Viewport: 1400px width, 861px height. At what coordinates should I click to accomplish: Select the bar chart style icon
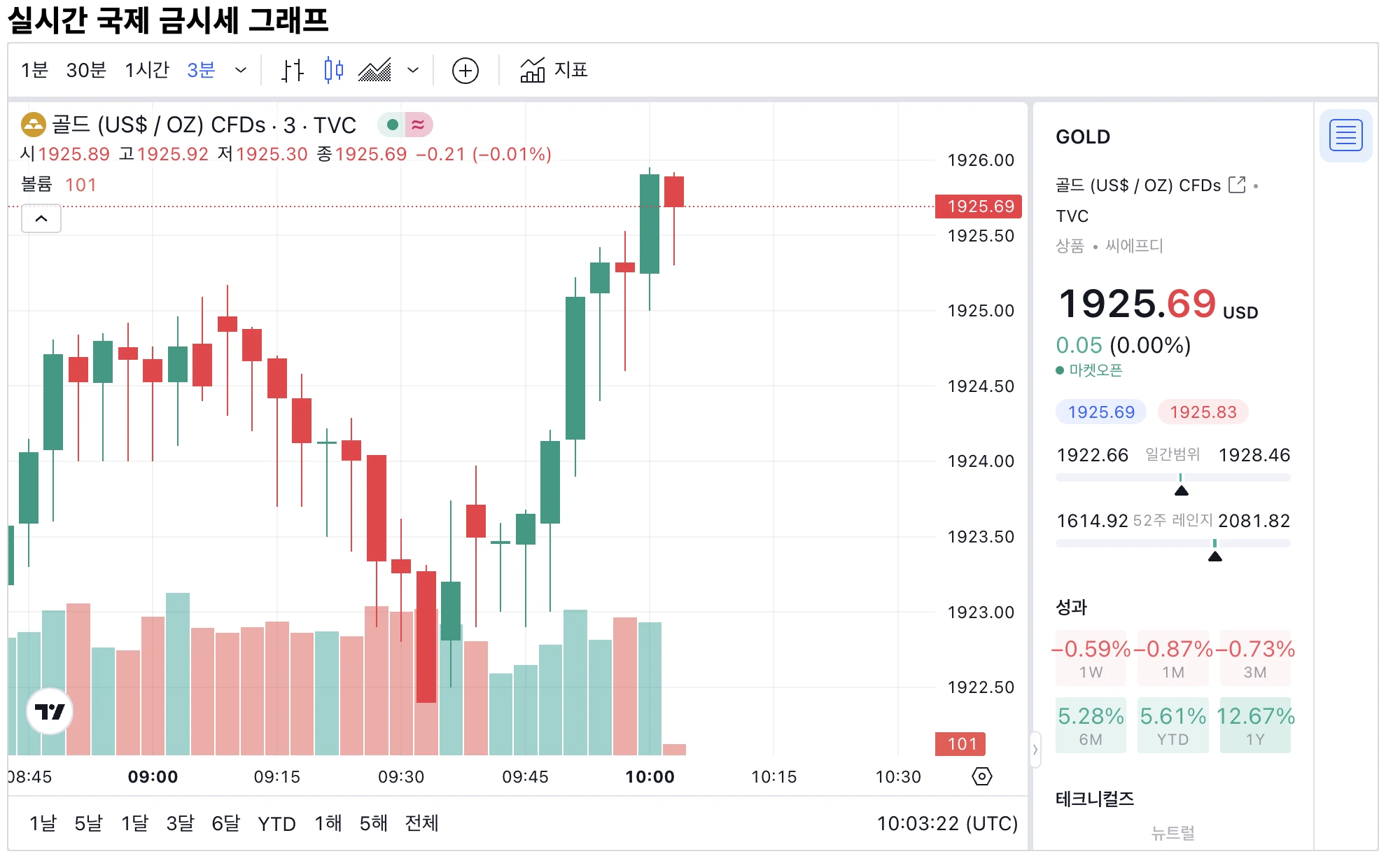pyautogui.click(x=292, y=70)
